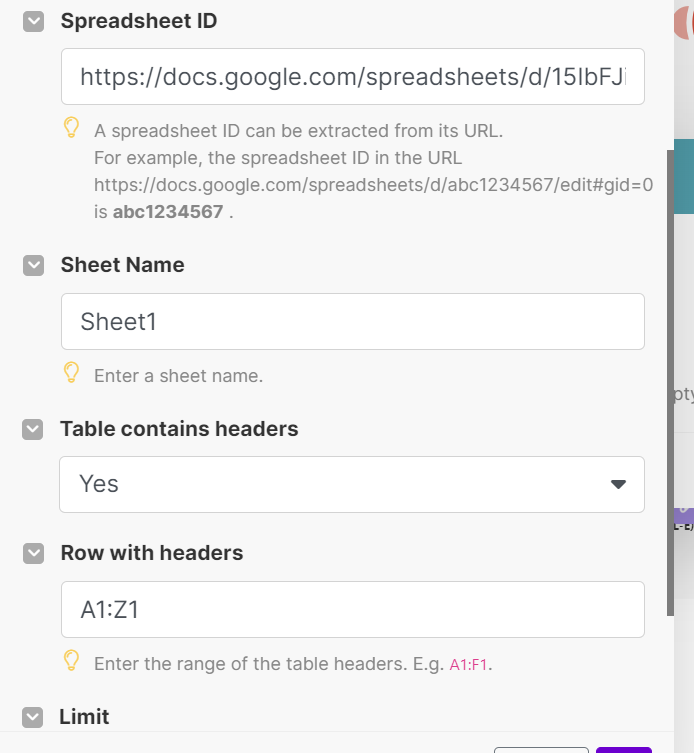Click the example docs.google.com URL hint
Viewport: 694px width, 753px height.
373,185
